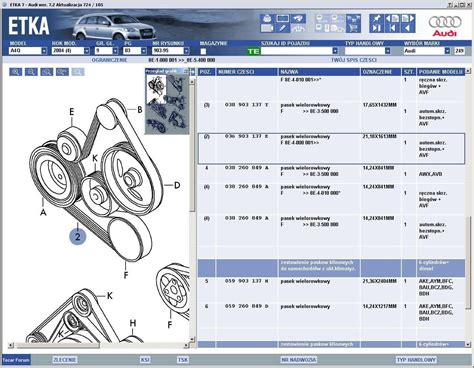Click the diagram horizontal scrollbar thumb
Viewport: 474px width, 368px height.
pyautogui.click(x=58, y=345)
